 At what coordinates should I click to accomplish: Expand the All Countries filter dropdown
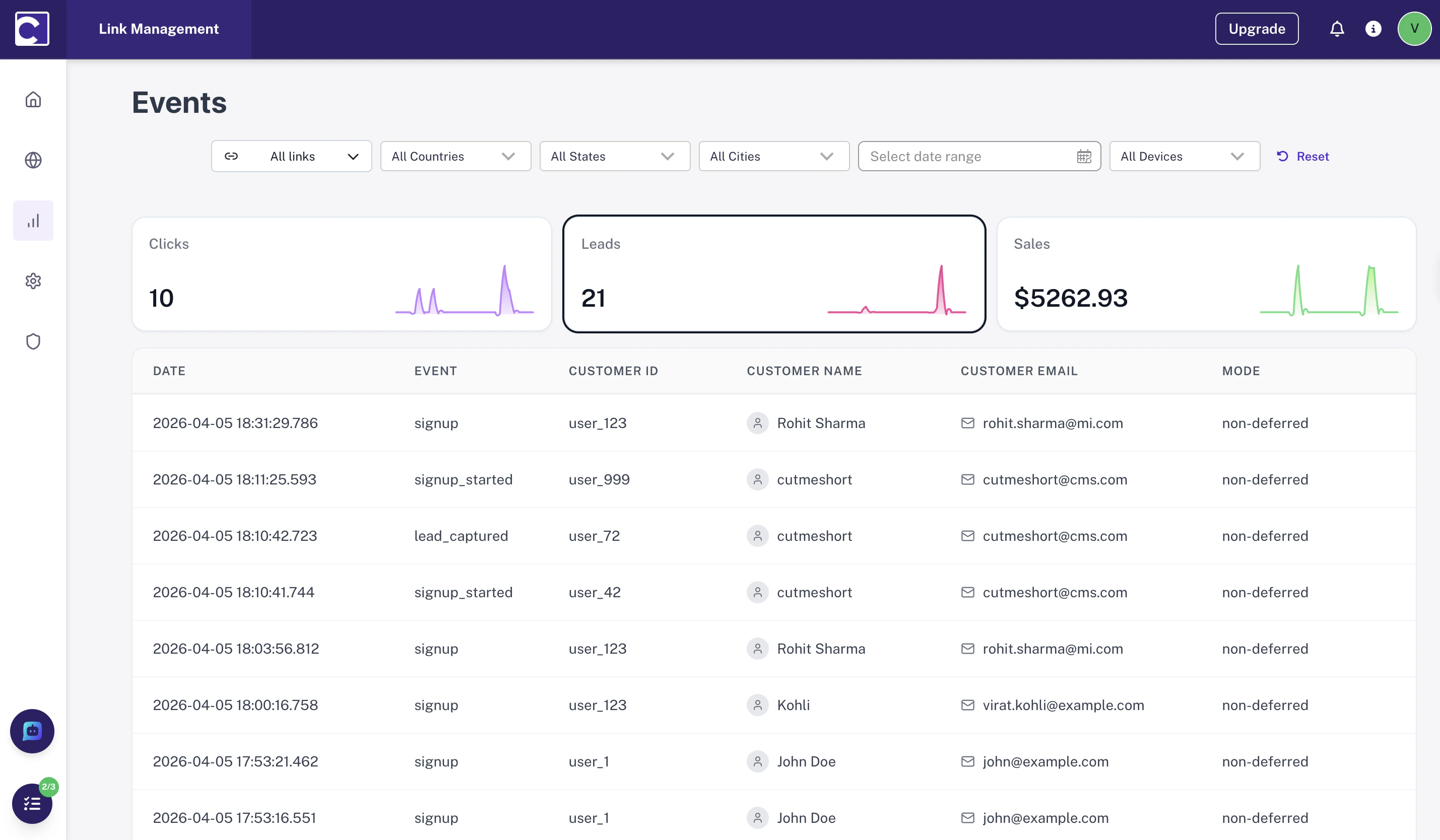click(x=455, y=156)
